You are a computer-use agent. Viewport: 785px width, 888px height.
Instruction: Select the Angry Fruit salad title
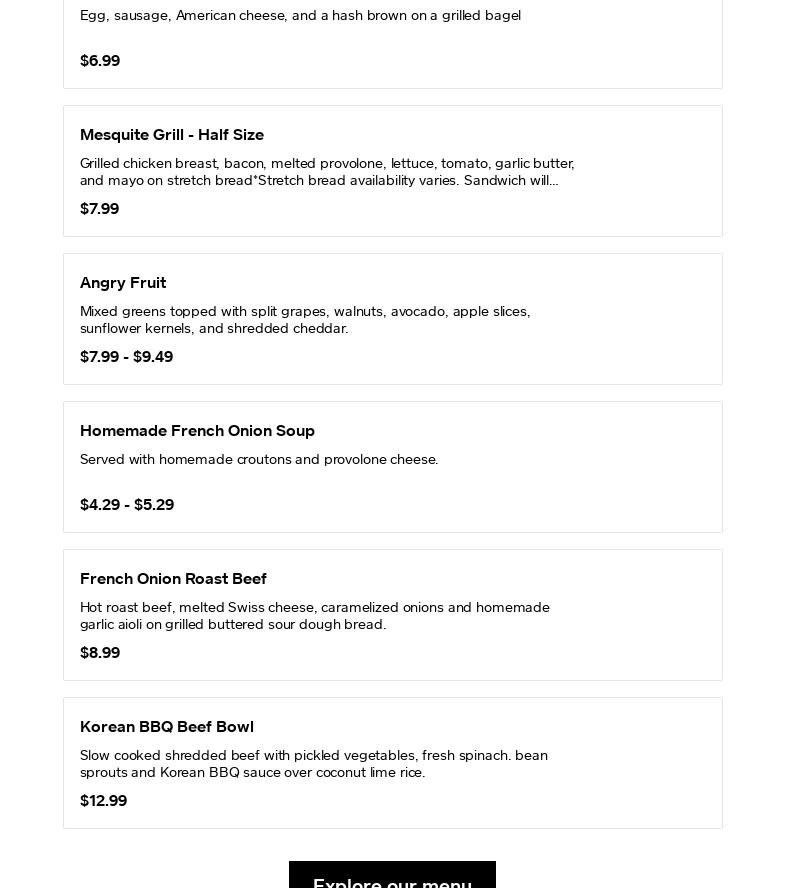123,283
